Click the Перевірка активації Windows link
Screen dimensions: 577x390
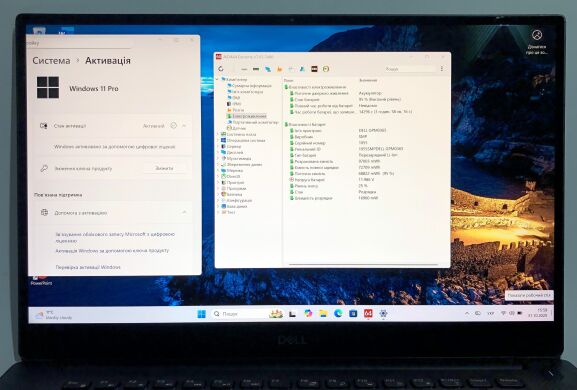88,267
